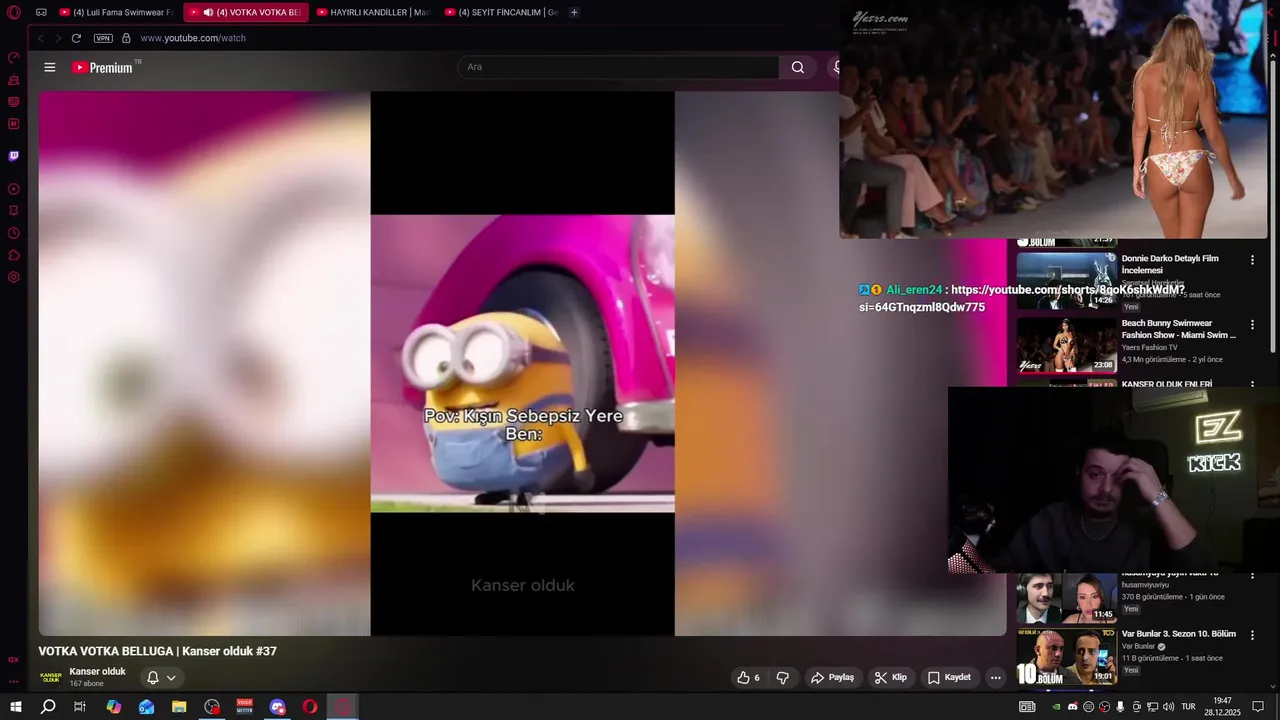Open the history clock icon in sidebar

[x=14, y=233]
